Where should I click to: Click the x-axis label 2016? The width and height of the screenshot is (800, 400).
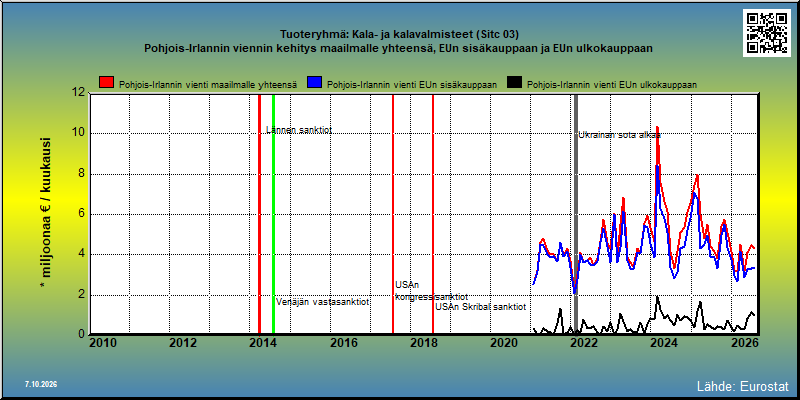[x=343, y=342]
